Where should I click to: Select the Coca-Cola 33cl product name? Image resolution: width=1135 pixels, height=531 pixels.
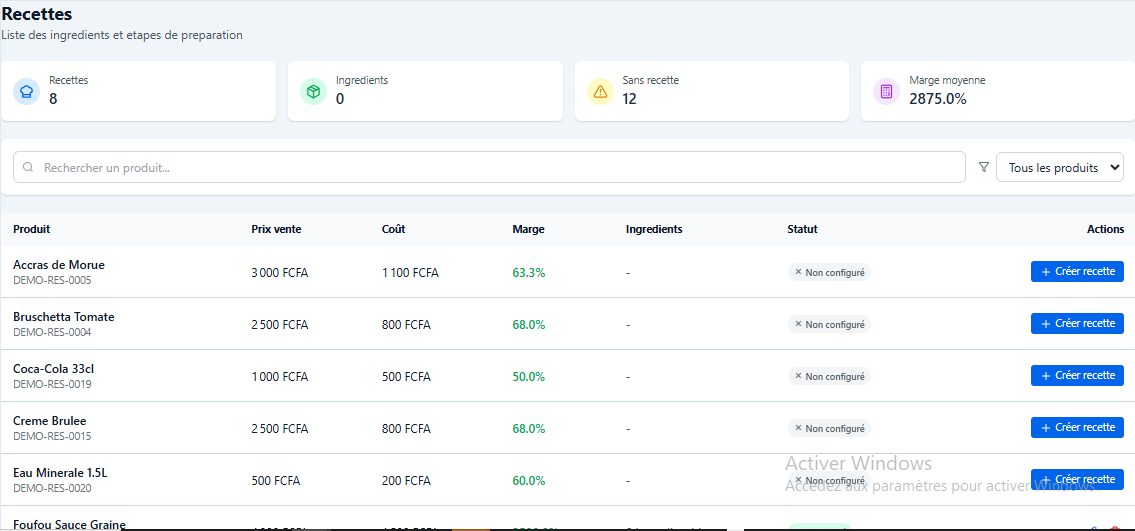(x=54, y=369)
